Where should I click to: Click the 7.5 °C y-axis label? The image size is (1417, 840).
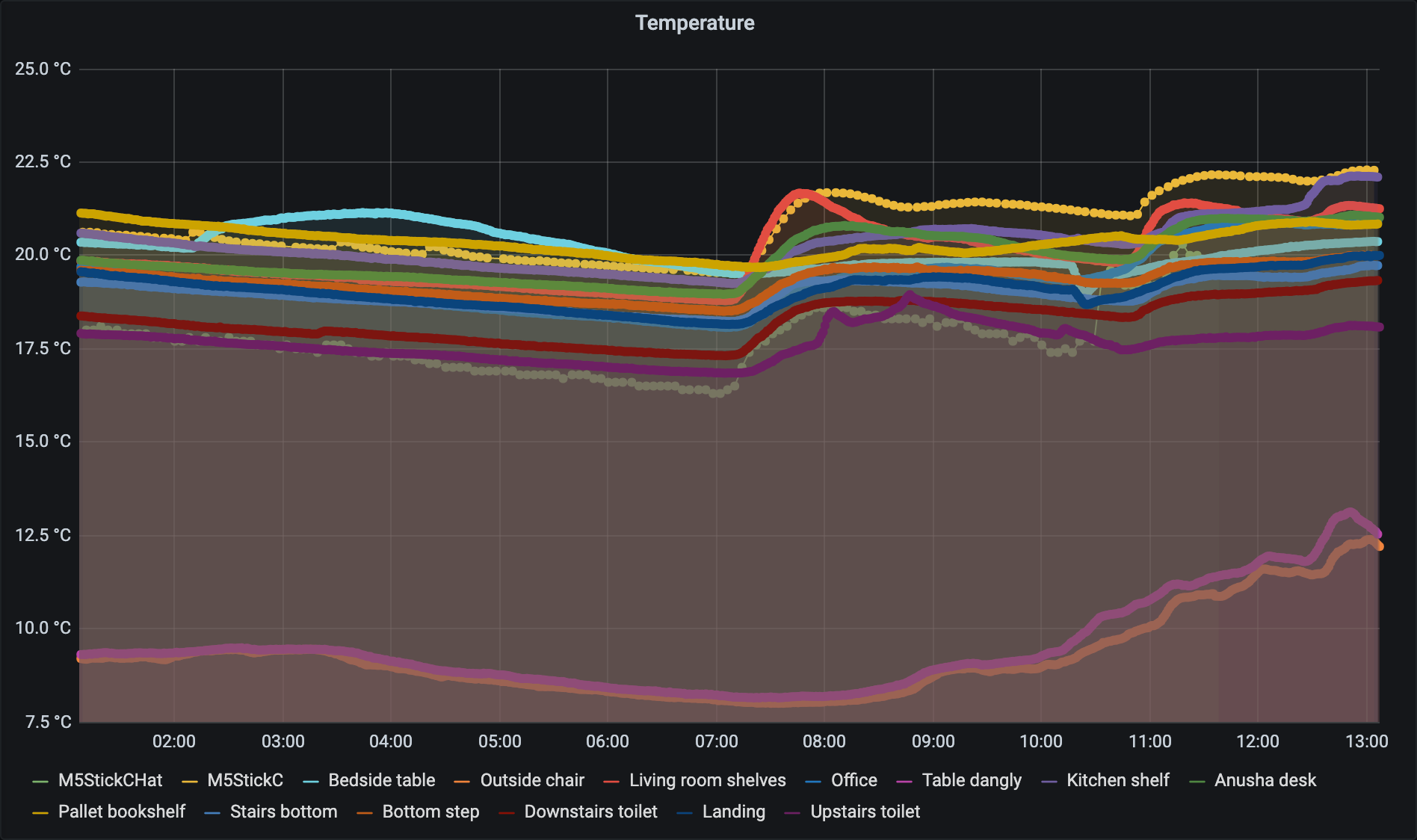tap(48, 722)
